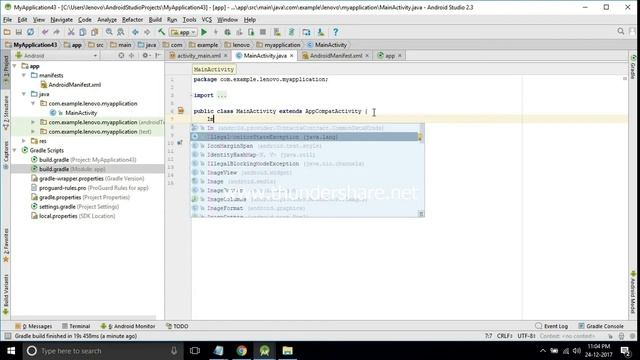Screen dimensions: 640x360
Task: Select MainActivity in project tree
Action: click(81, 113)
